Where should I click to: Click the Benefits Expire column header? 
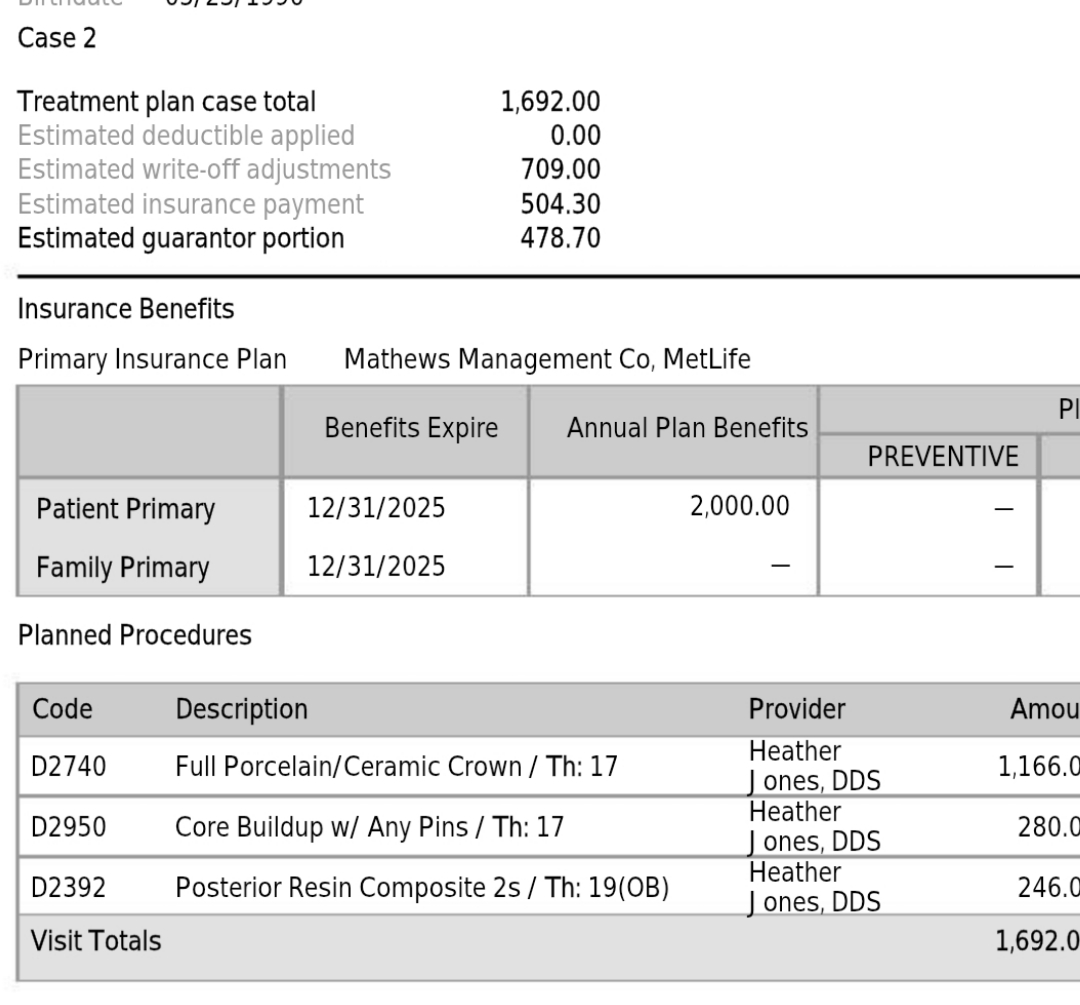coord(411,429)
